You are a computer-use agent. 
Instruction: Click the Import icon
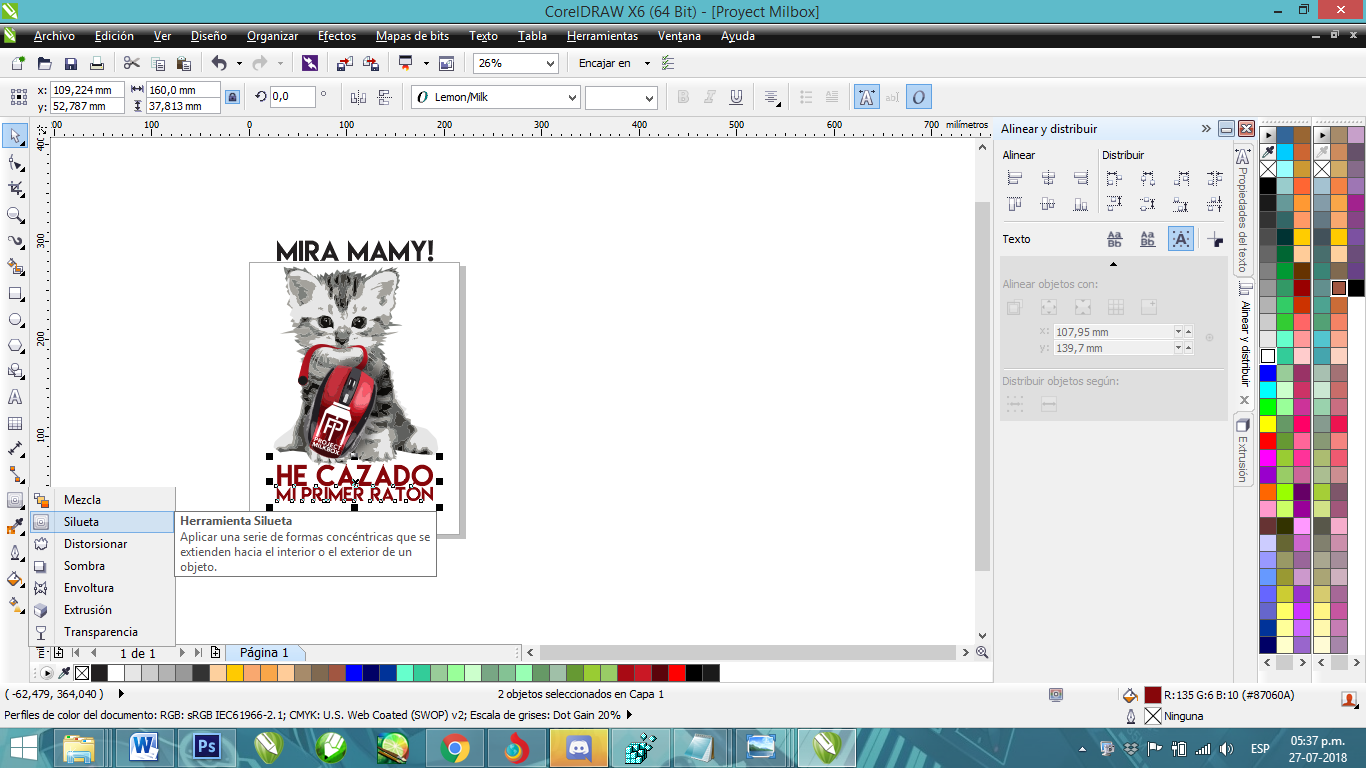(x=344, y=63)
